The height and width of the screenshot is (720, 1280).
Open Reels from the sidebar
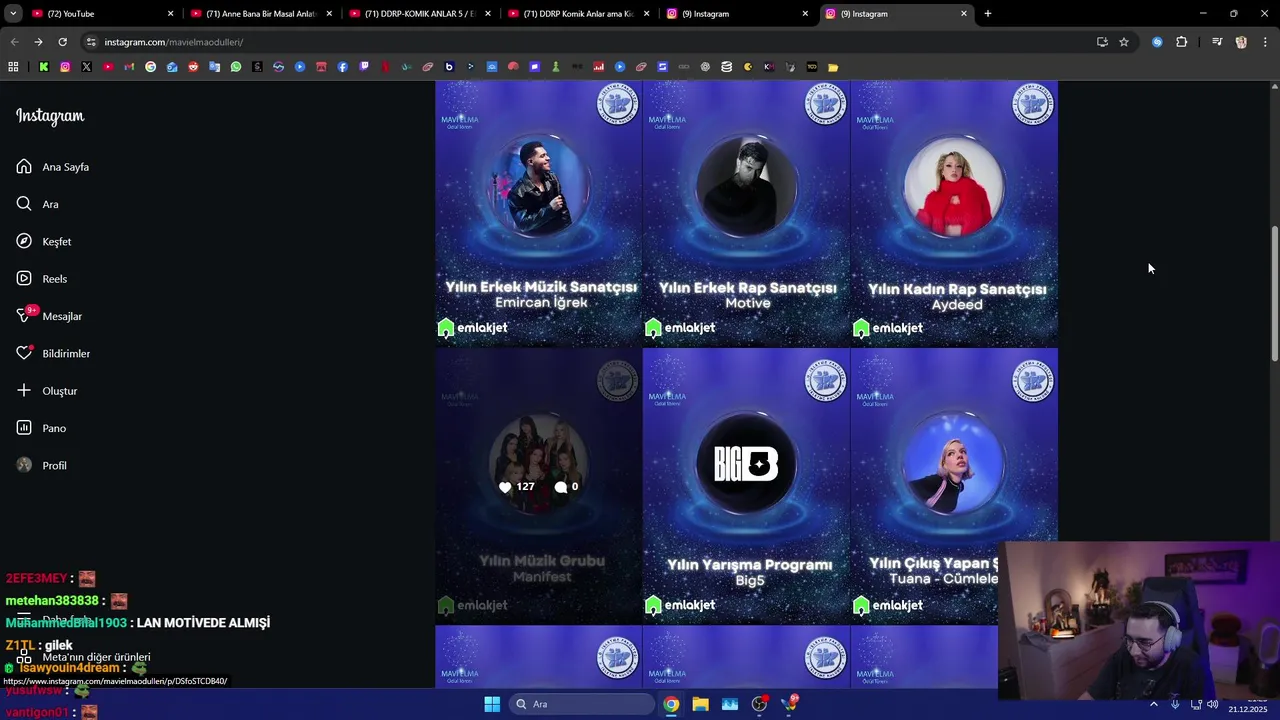pyautogui.click(x=42, y=279)
